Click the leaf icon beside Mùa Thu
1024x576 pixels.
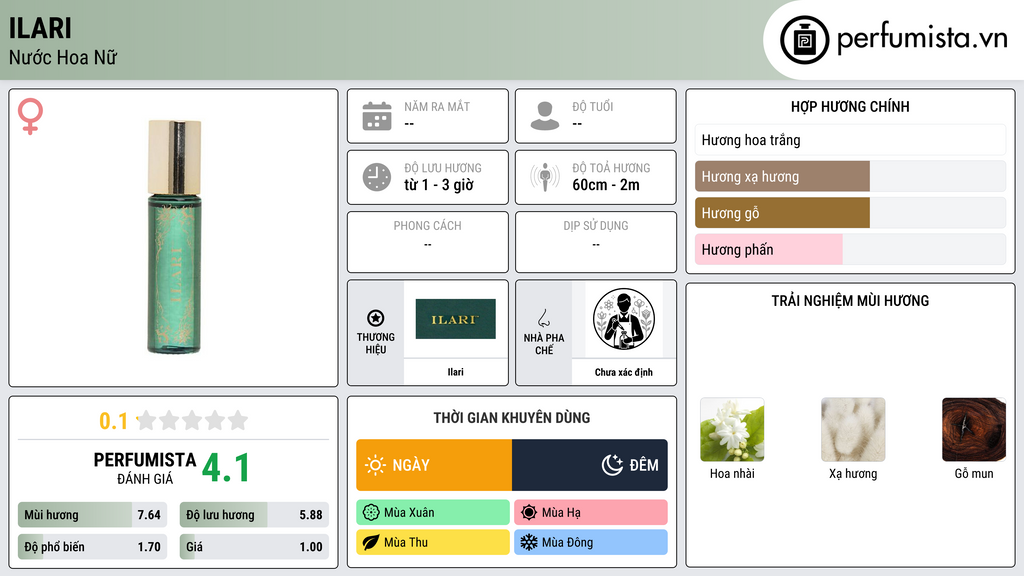(371, 542)
